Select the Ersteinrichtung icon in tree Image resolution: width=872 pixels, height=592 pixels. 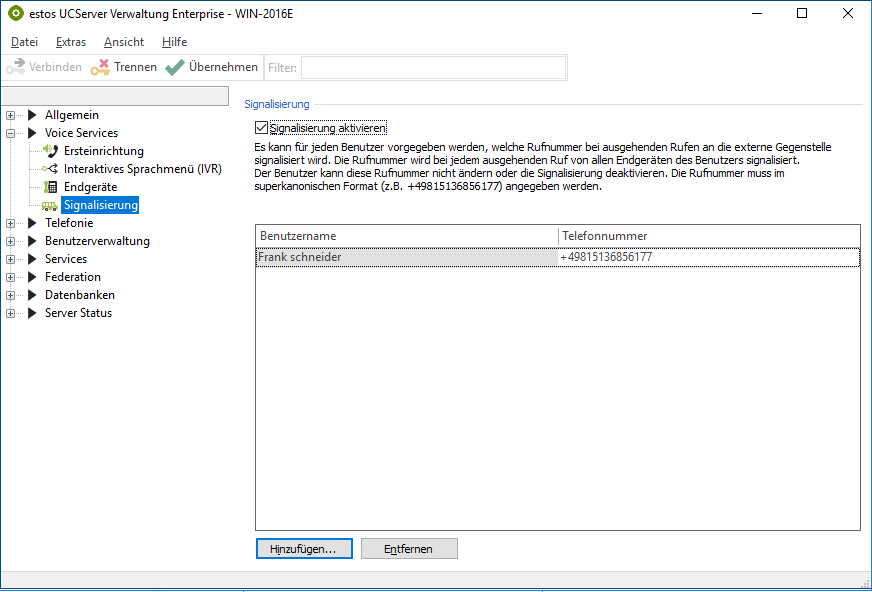(51, 151)
